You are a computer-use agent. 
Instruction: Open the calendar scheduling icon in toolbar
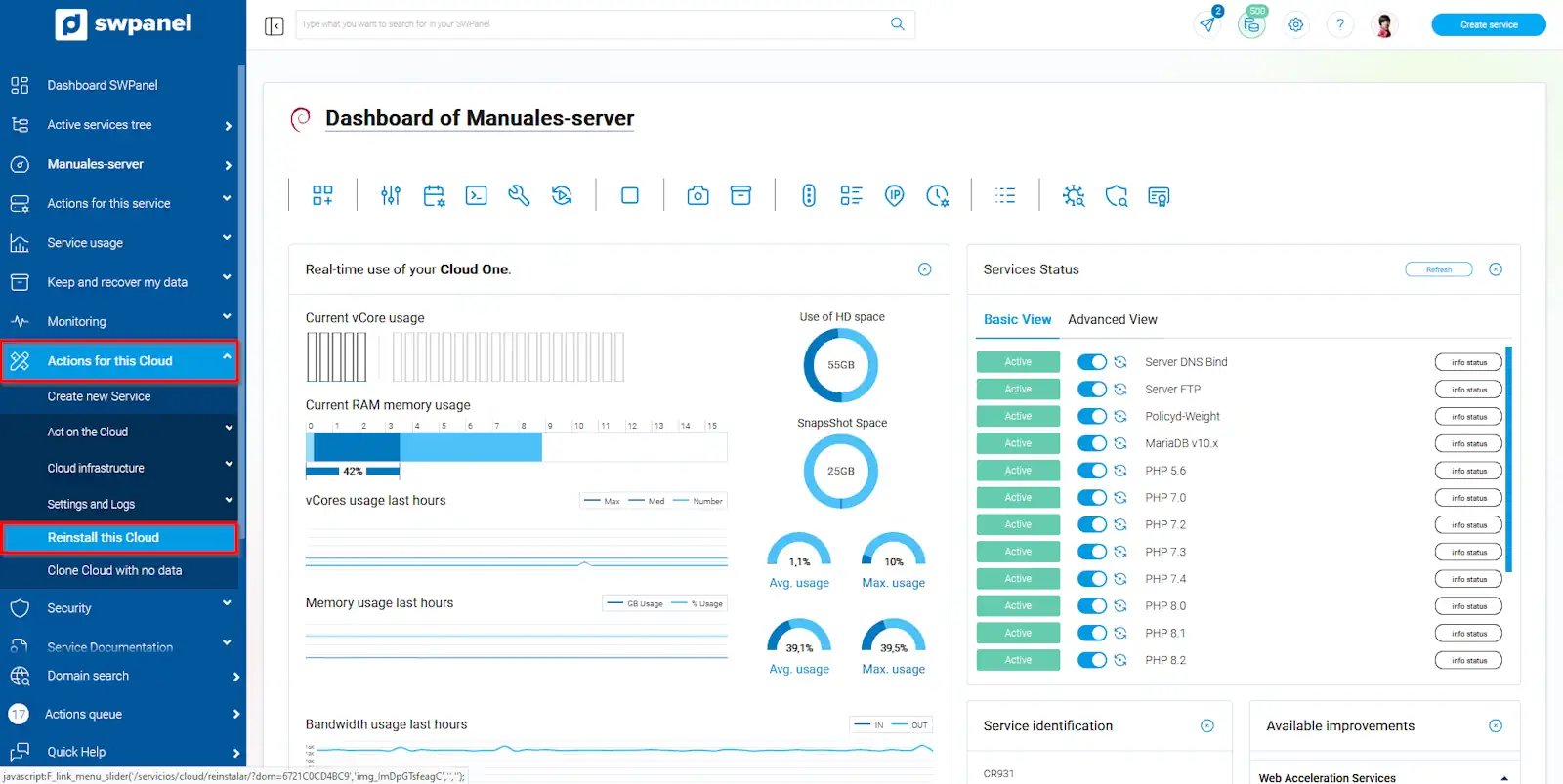click(434, 196)
